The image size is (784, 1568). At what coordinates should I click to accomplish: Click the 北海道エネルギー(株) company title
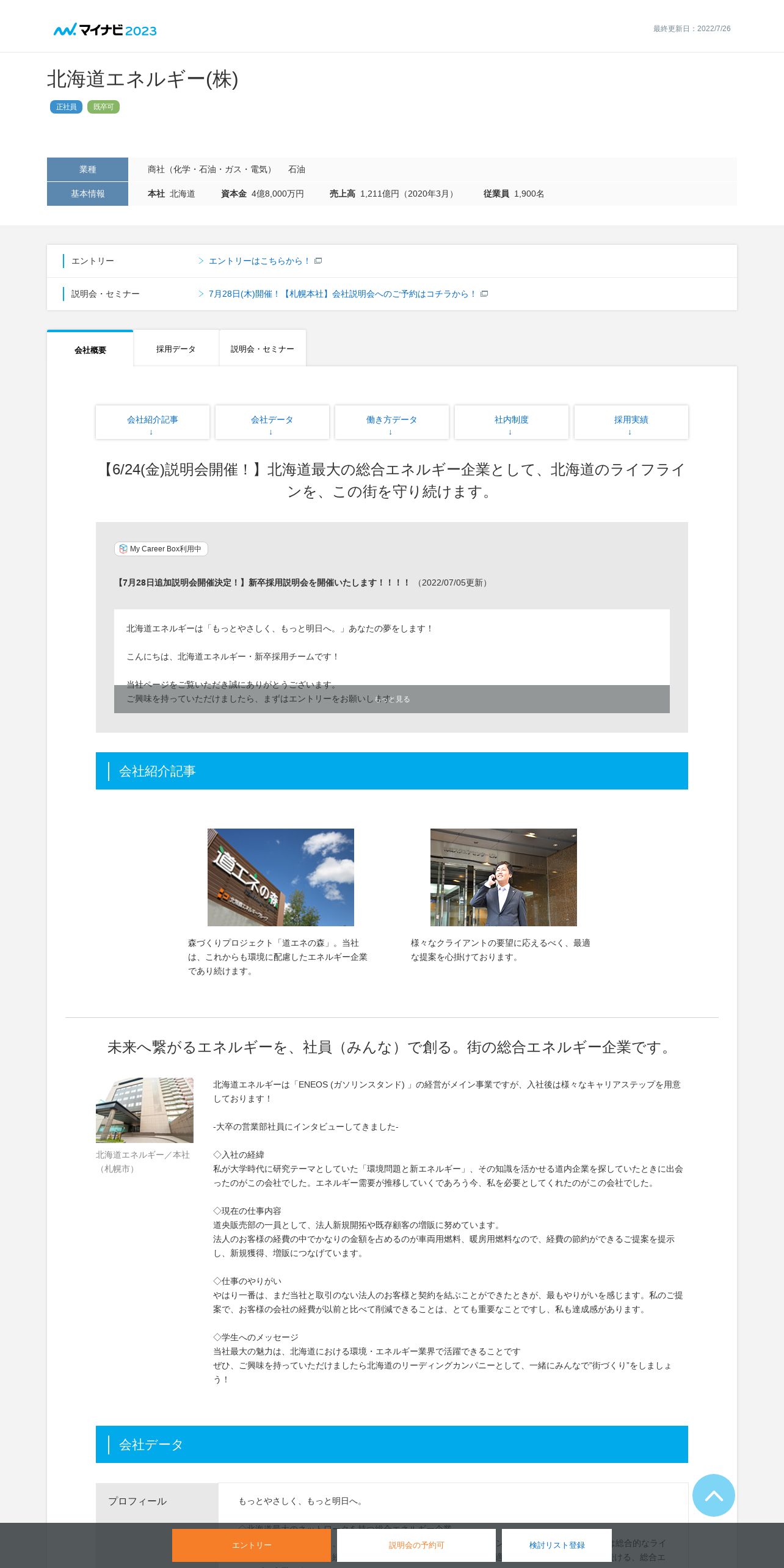143,79
